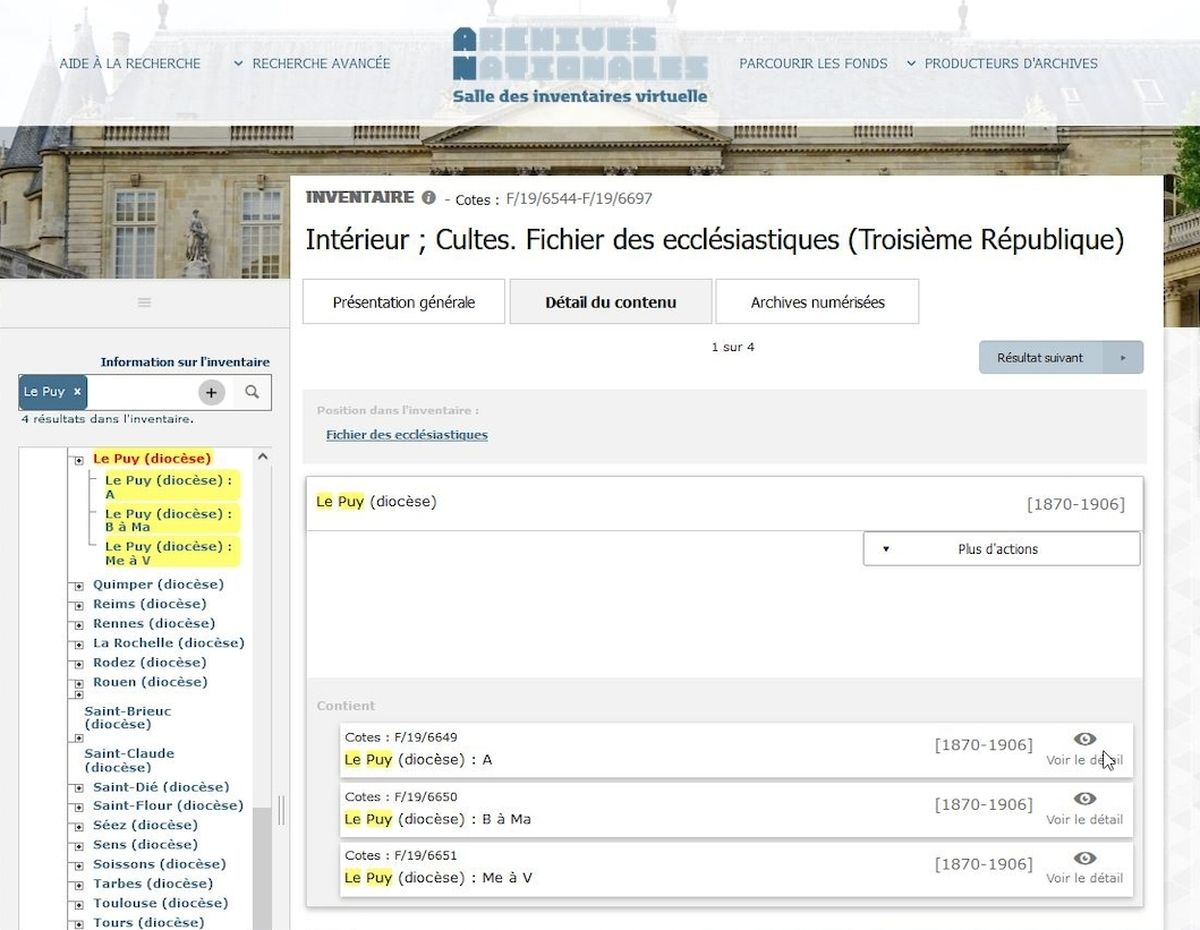Switch to Présentation générale tab

coord(404,302)
